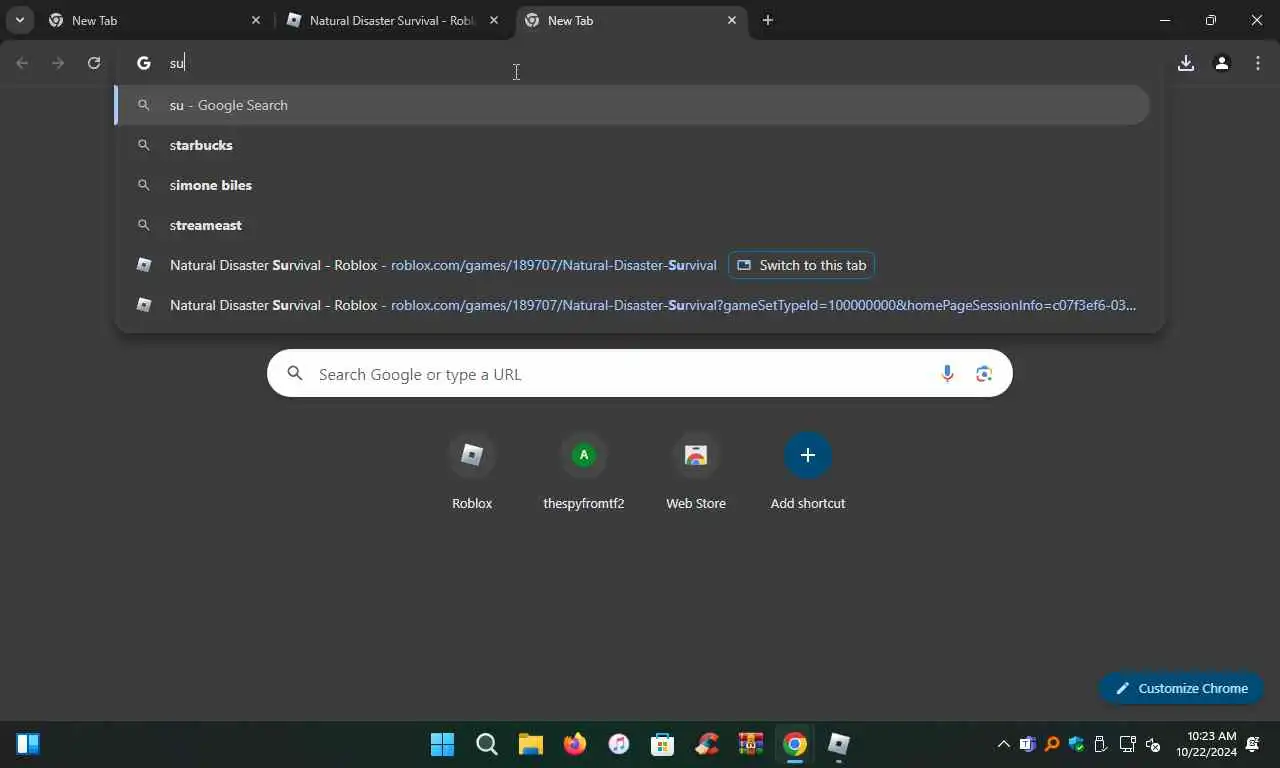Open the Windows Start menu

(442, 744)
